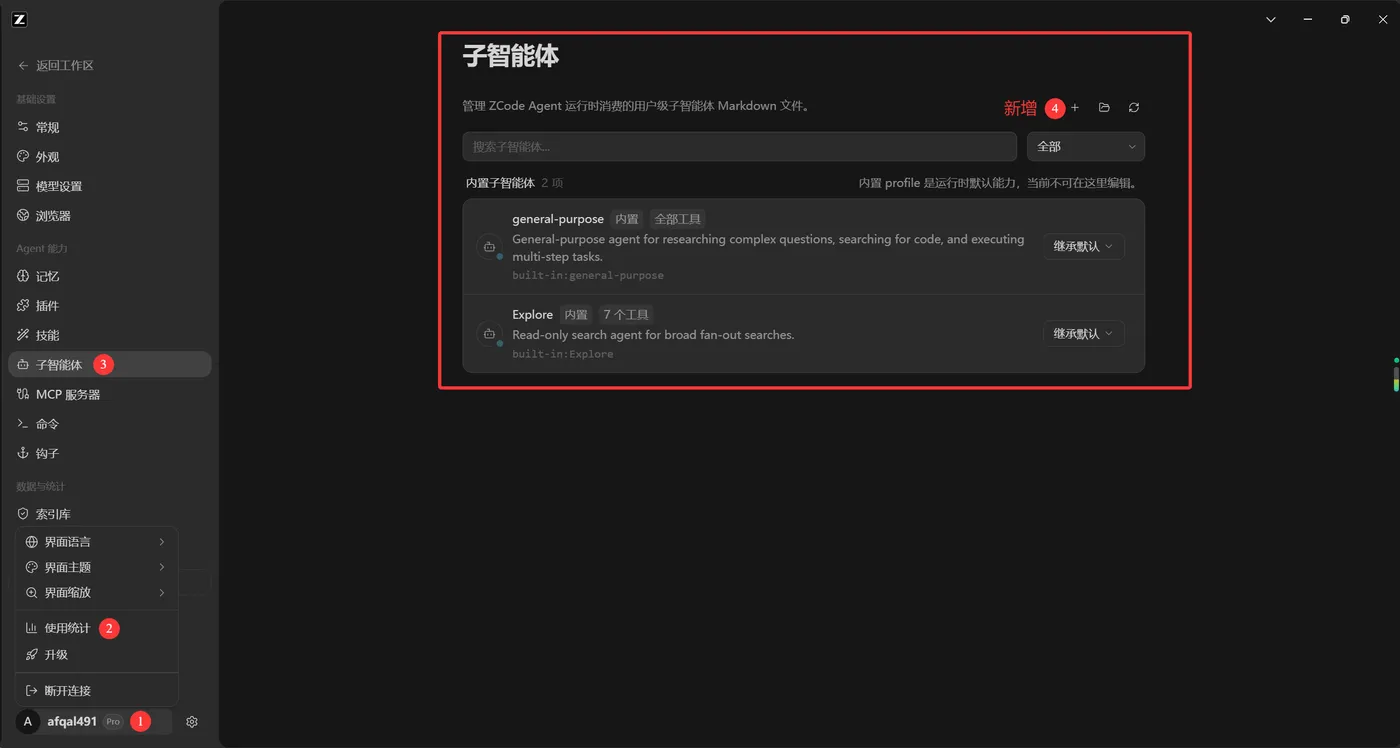Click the general-purpose agent name
The width and height of the screenshot is (1400, 748).
[x=558, y=219]
